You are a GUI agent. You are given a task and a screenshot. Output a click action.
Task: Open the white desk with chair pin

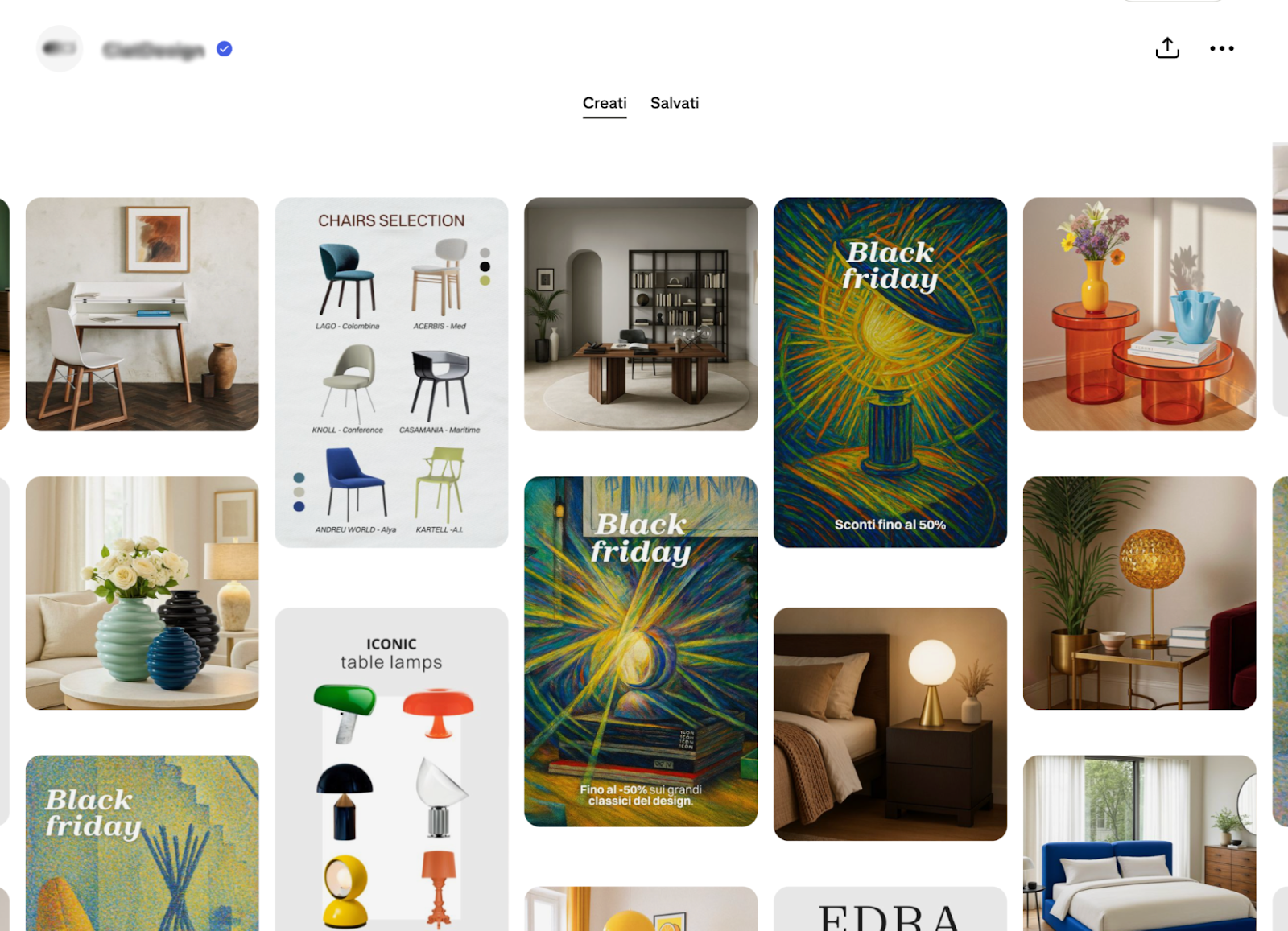click(142, 315)
